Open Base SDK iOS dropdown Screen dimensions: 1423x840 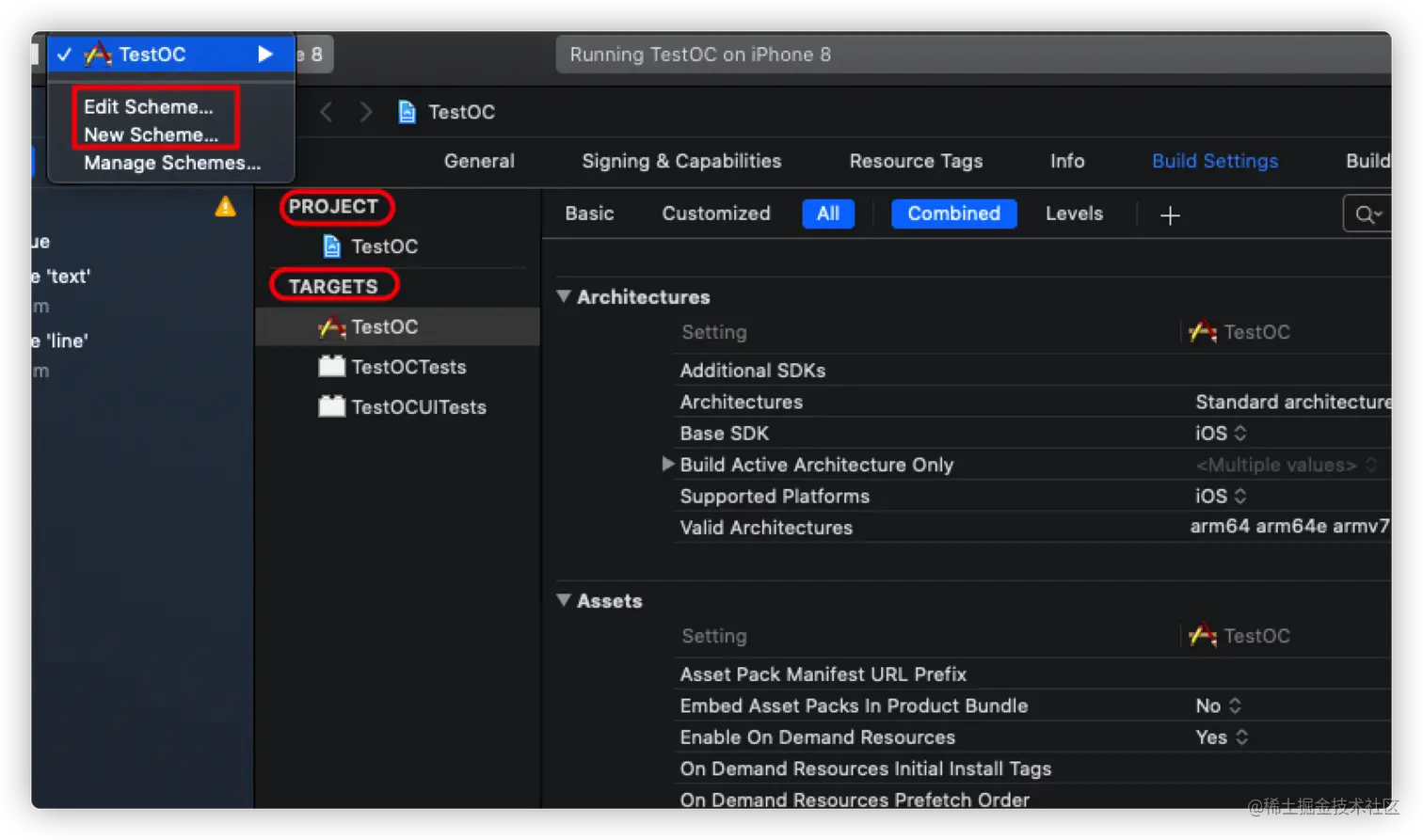1221,433
